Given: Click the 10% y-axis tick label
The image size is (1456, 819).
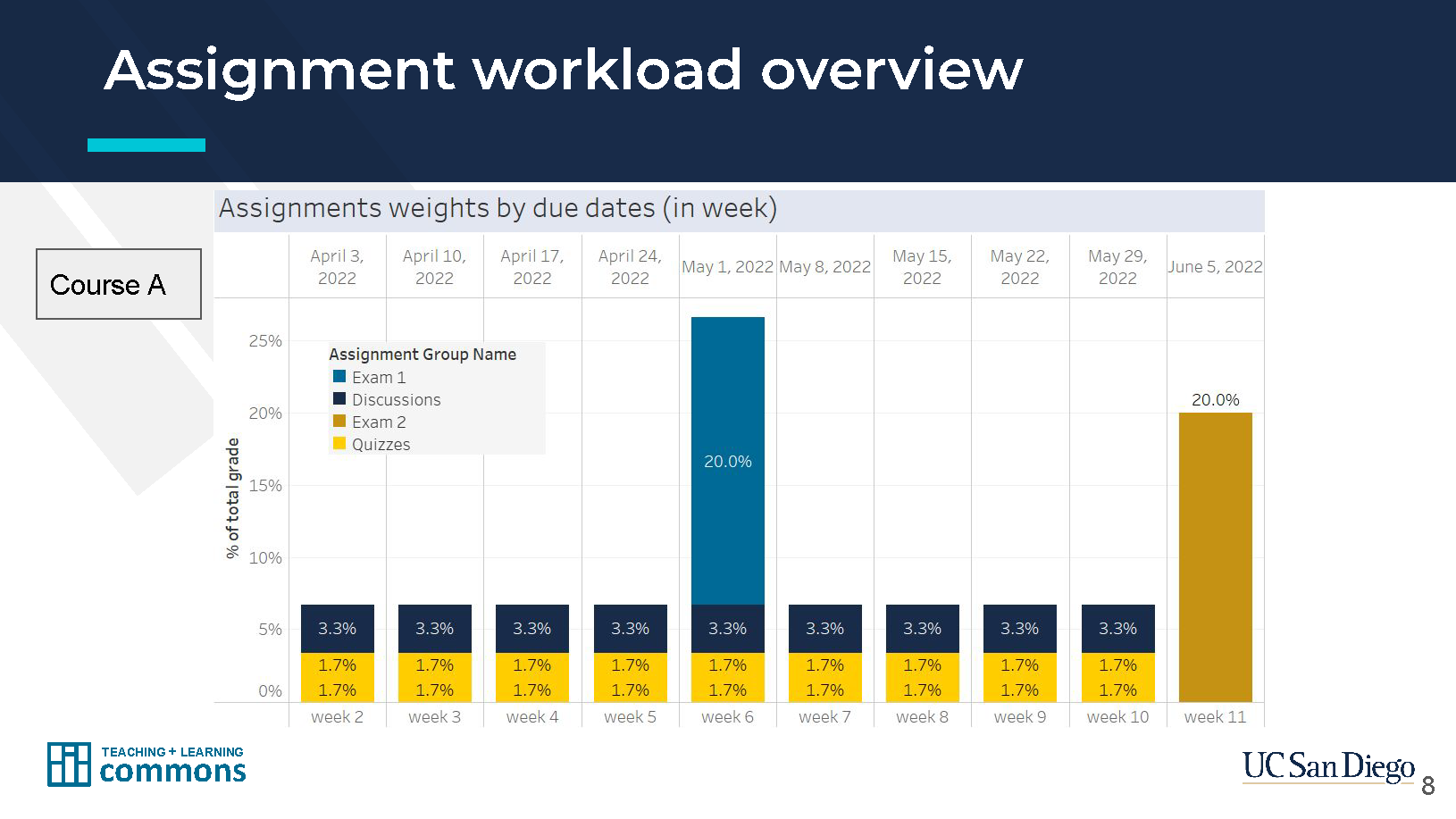Looking at the screenshot, I should click(265, 557).
